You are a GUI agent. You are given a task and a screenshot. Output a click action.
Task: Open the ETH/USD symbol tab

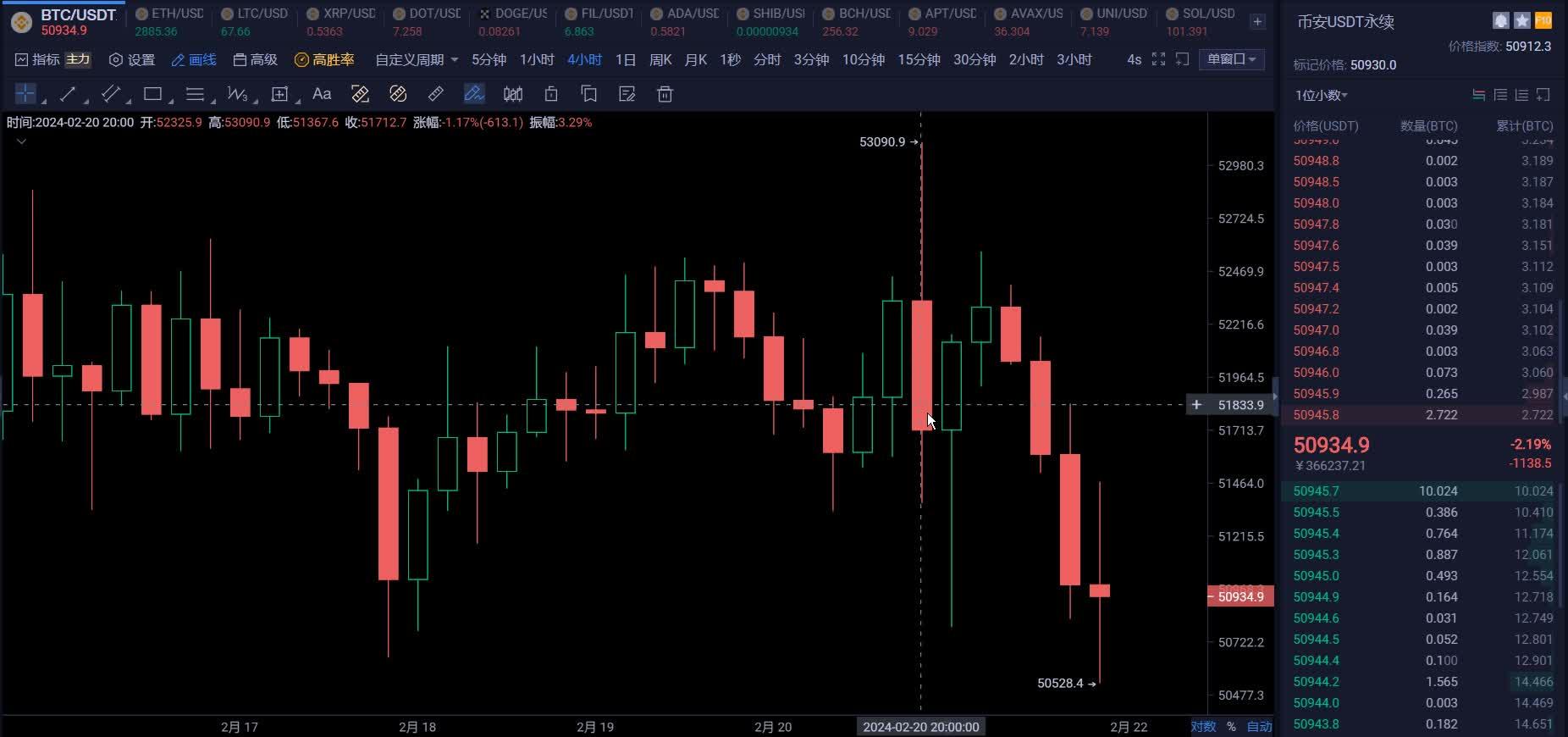click(x=169, y=22)
